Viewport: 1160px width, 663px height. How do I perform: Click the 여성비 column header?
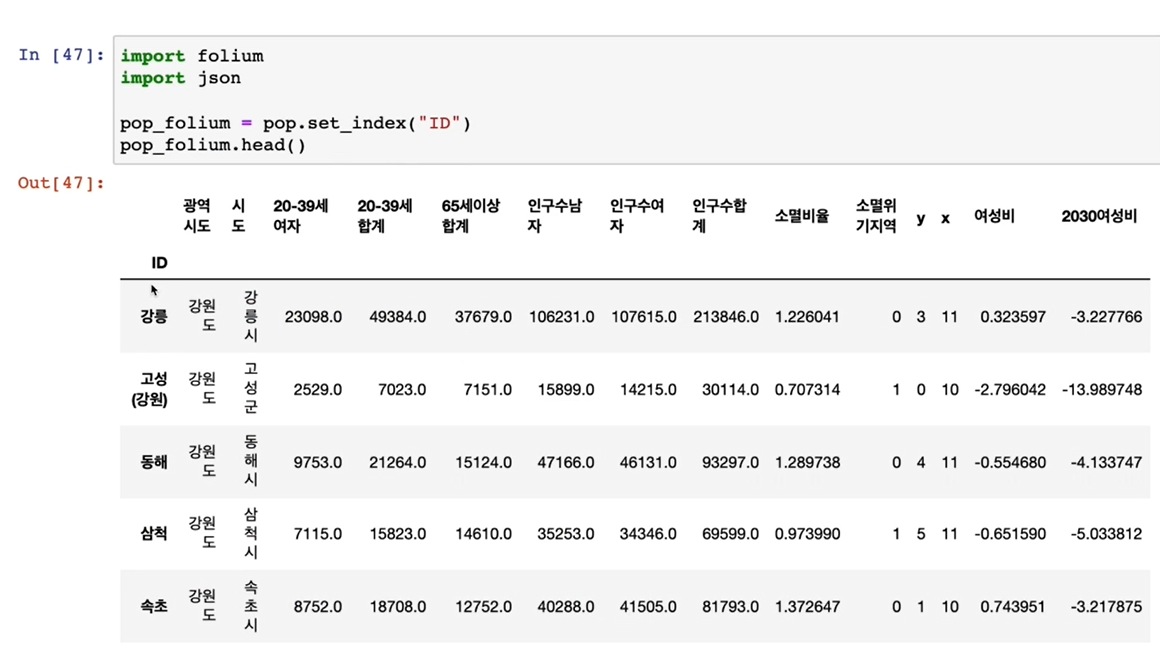tap(994, 216)
